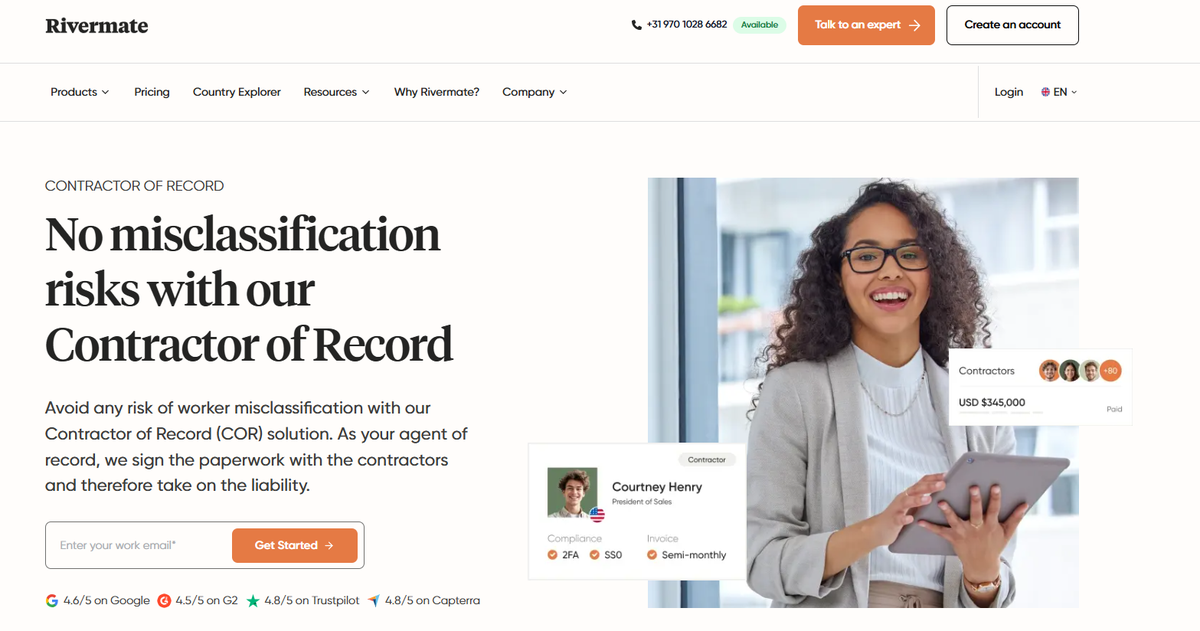Go to the Pricing page
Screen dimensions: 1200x631
click(152, 92)
